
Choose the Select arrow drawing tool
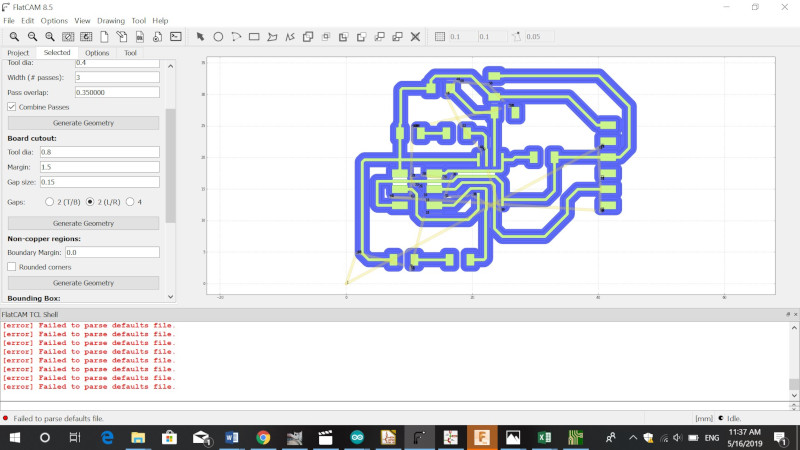[200, 37]
